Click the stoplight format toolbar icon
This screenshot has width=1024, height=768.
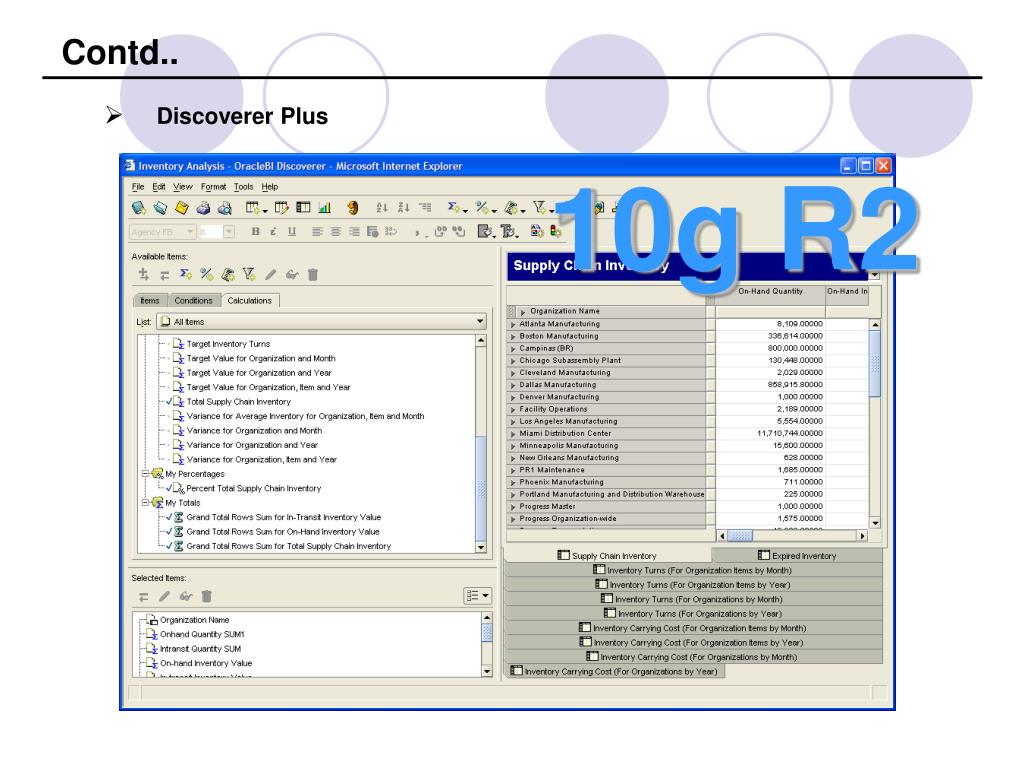555,231
